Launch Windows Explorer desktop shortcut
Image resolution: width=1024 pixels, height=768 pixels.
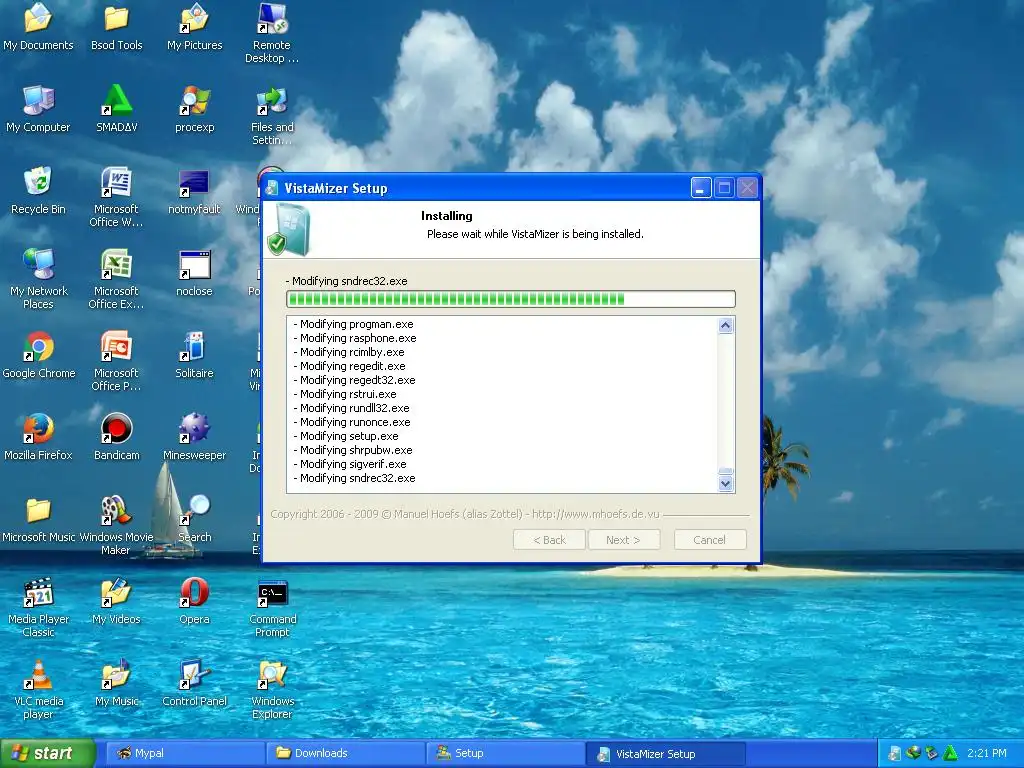(x=272, y=690)
